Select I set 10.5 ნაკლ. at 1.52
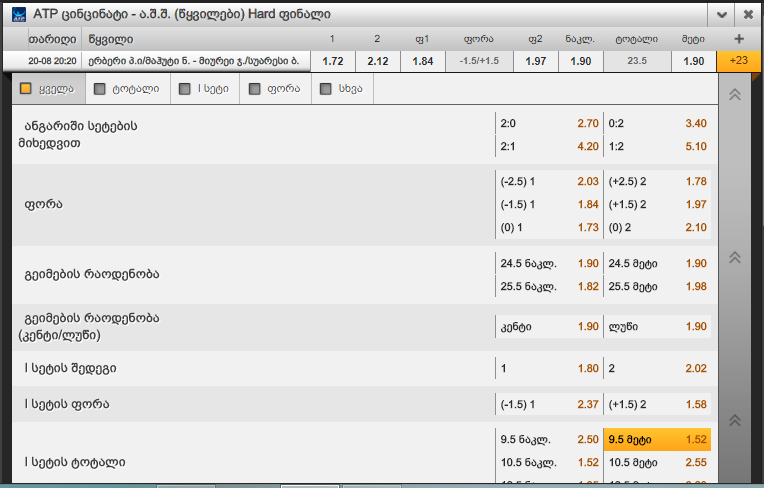The image size is (764, 488). pyautogui.click(x=549, y=462)
